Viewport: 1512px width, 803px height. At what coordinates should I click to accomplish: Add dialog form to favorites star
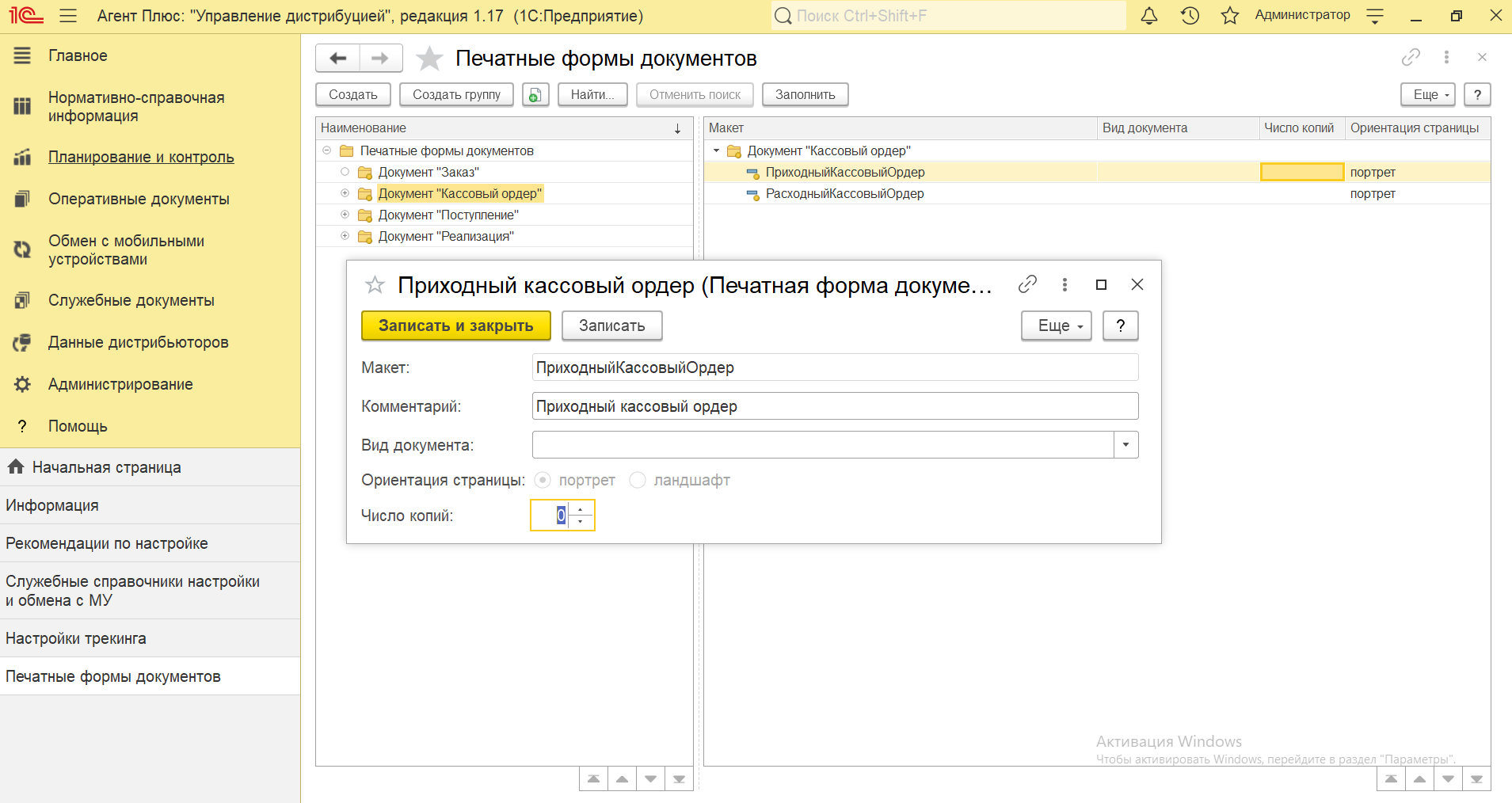[375, 285]
